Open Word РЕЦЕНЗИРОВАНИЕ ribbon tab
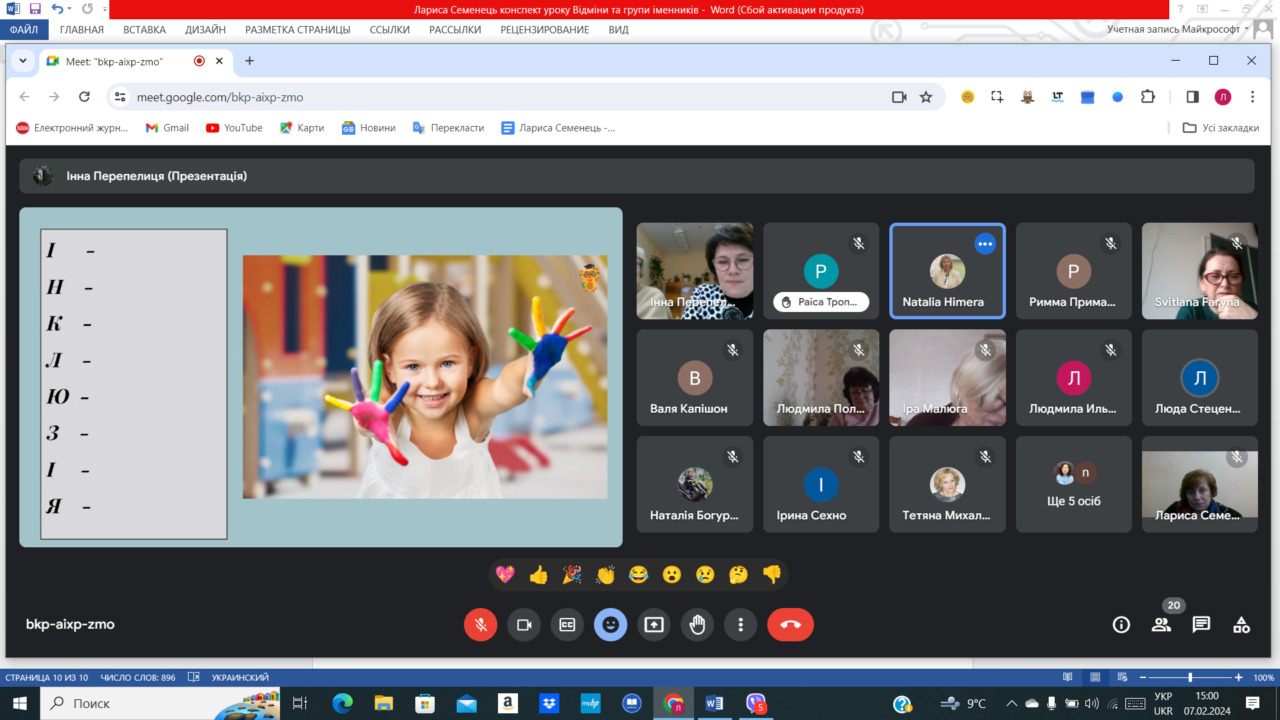The width and height of the screenshot is (1280, 720). tap(545, 29)
